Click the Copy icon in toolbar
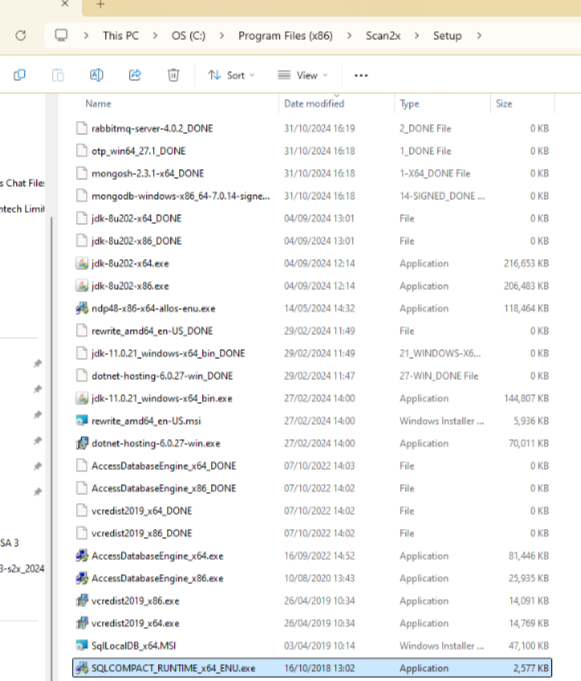 point(20,75)
